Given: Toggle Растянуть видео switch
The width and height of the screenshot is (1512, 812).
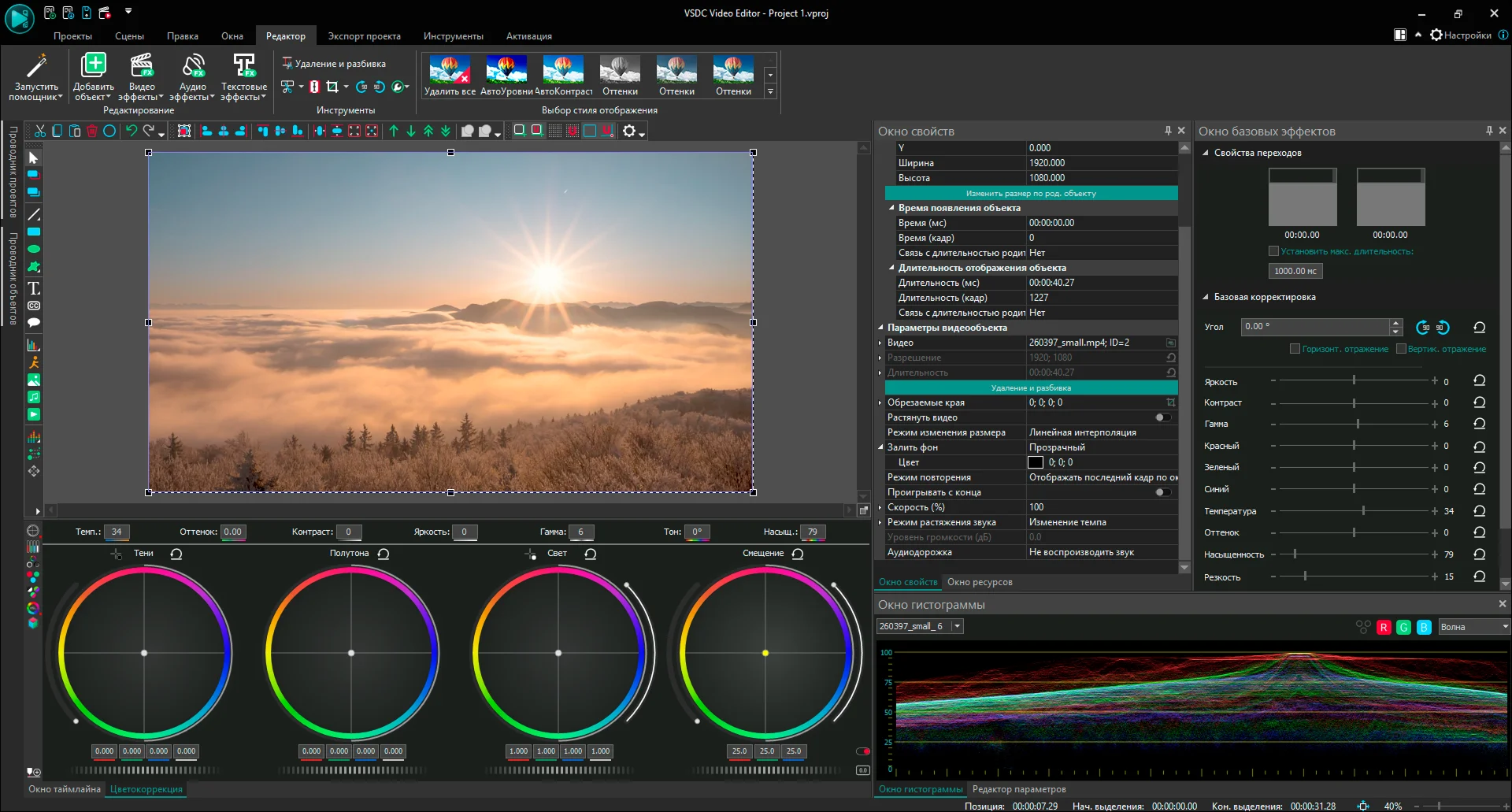Looking at the screenshot, I should tap(1162, 417).
